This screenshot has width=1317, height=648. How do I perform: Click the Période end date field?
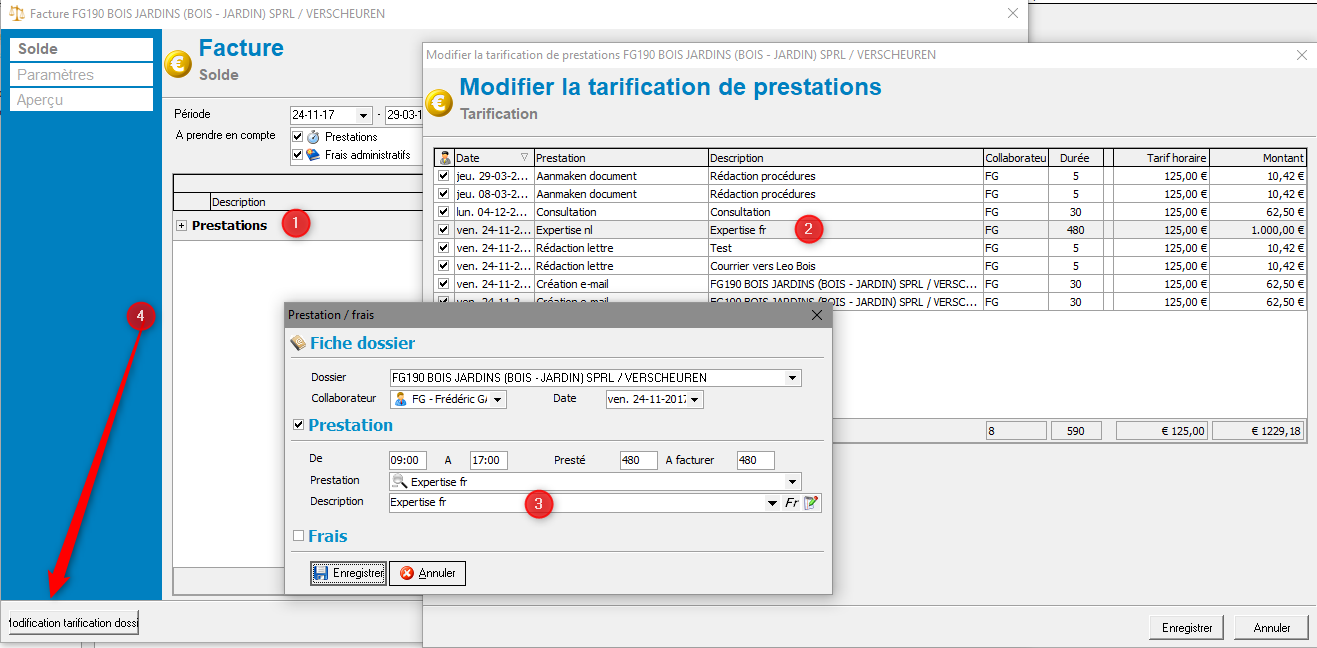tap(404, 115)
